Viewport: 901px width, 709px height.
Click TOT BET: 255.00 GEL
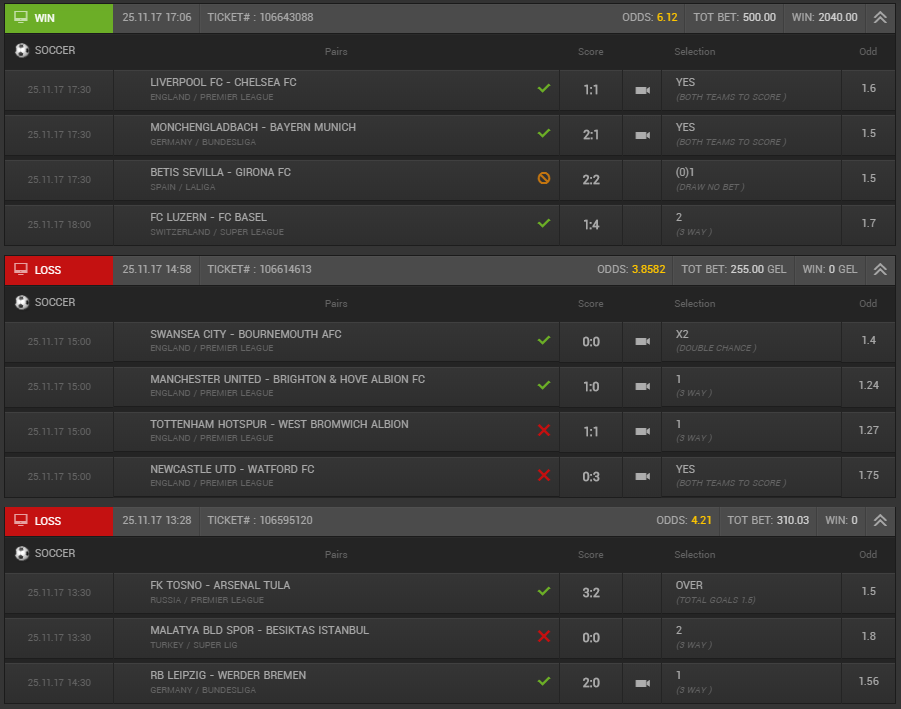pyautogui.click(x=734, y=269)
